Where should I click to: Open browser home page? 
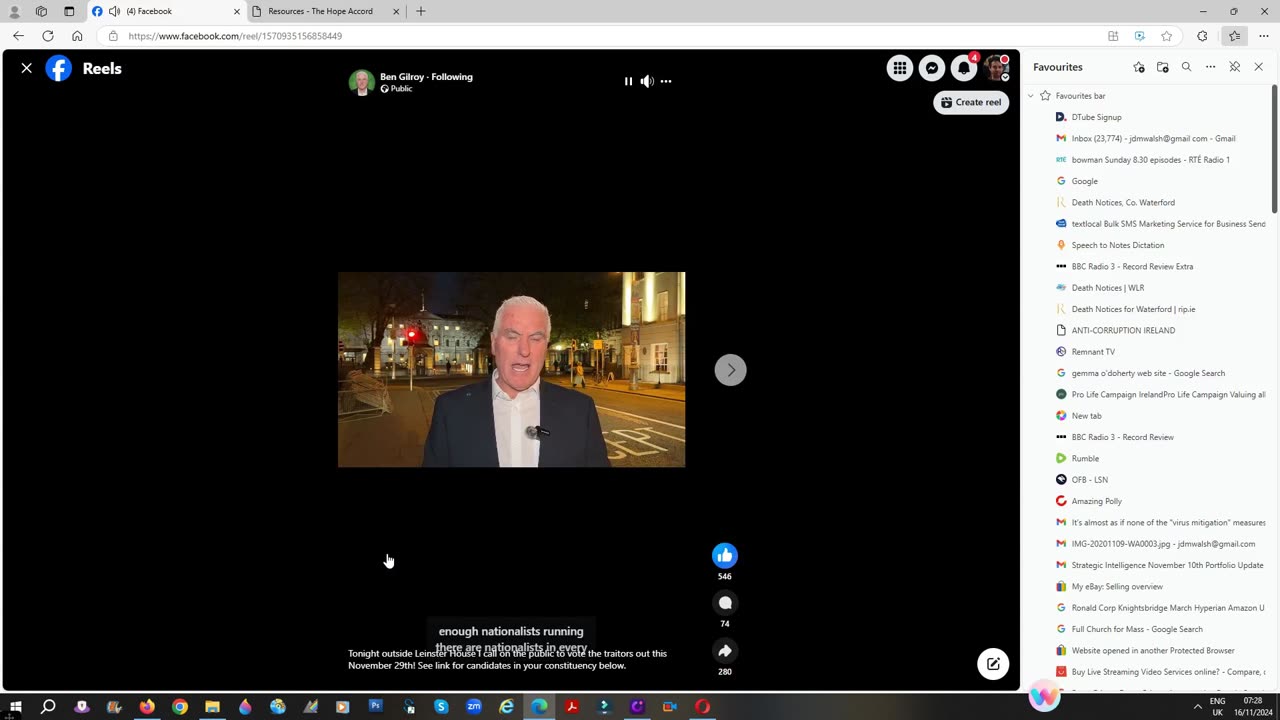click(x=77, y=36)
